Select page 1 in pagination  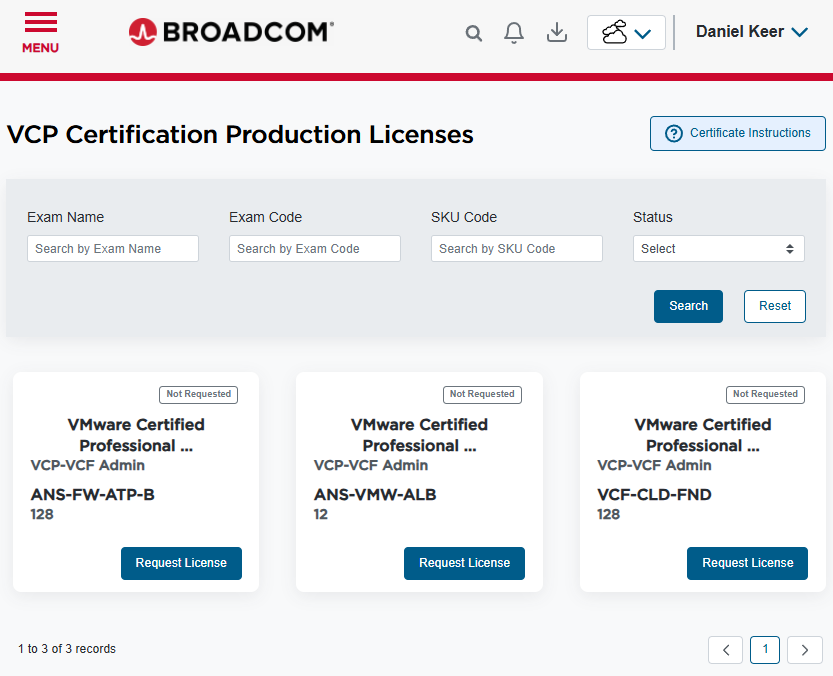click(765, 649)
